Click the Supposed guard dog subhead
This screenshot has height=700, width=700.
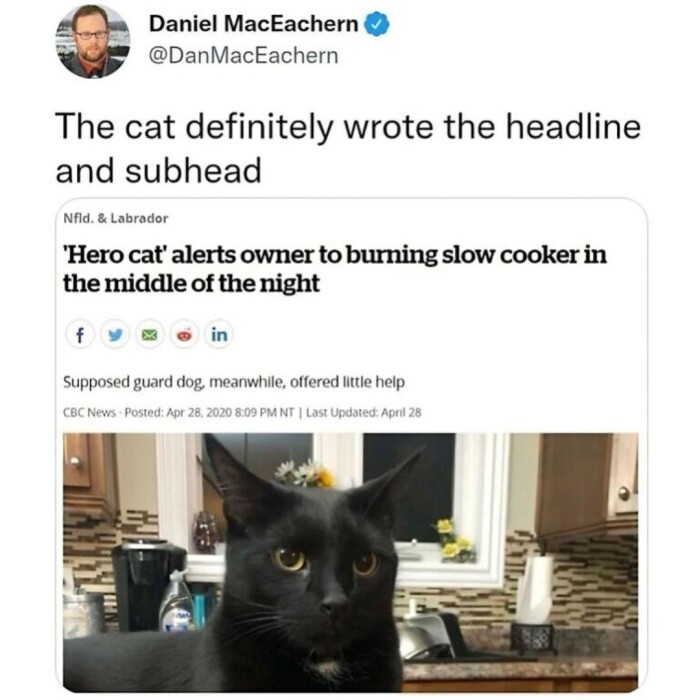pyautogui.click(x=234, y=382)
